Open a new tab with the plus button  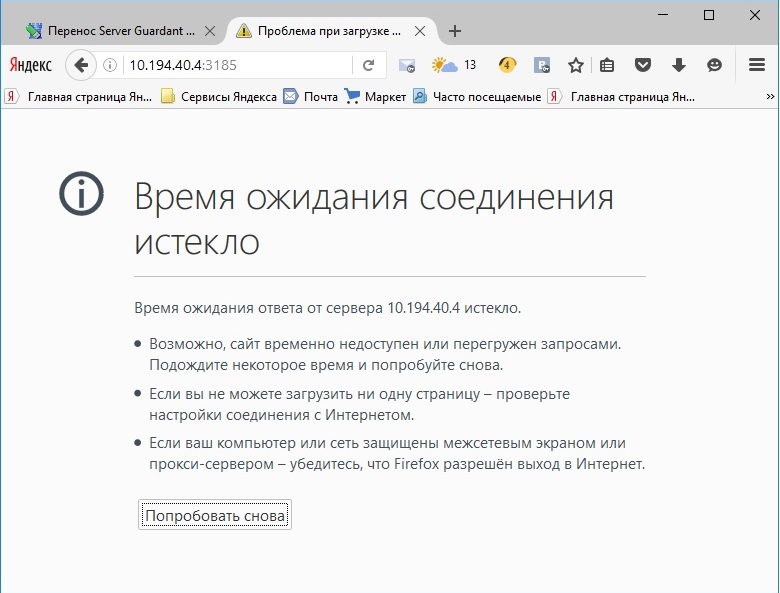[x=455, y=30]
